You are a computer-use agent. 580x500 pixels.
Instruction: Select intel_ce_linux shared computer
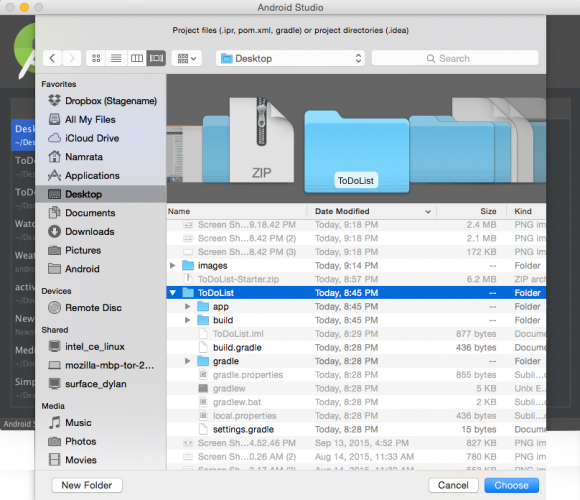pyautogui.click(x=101, y=347)
